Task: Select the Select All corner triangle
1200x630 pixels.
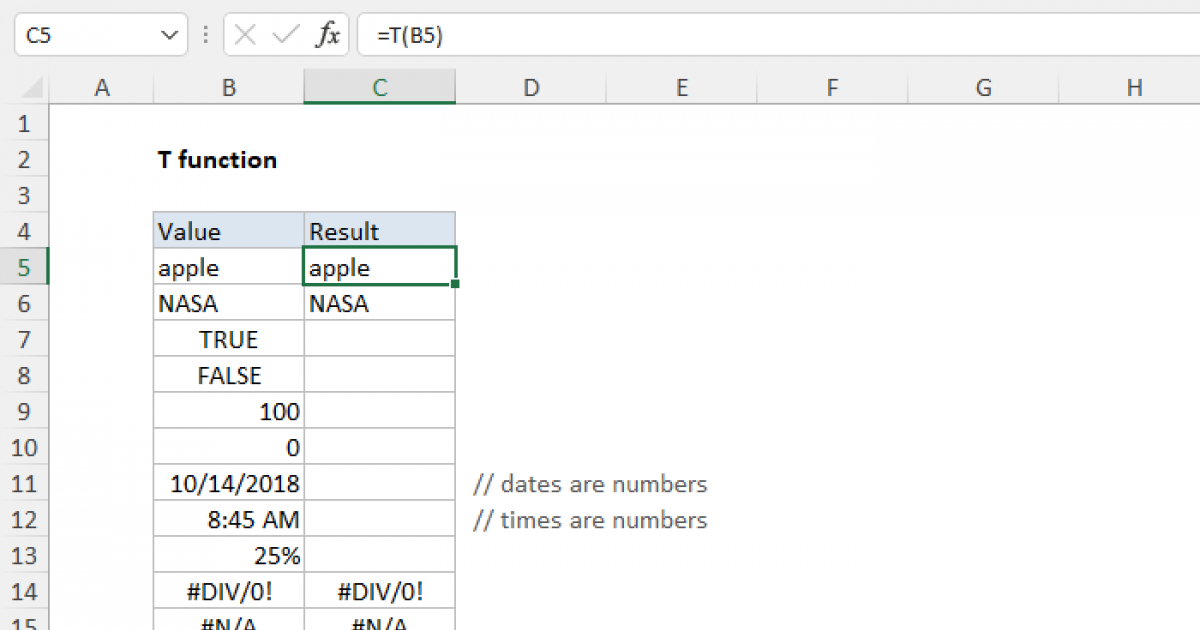Action: click(x=25, y=88)
